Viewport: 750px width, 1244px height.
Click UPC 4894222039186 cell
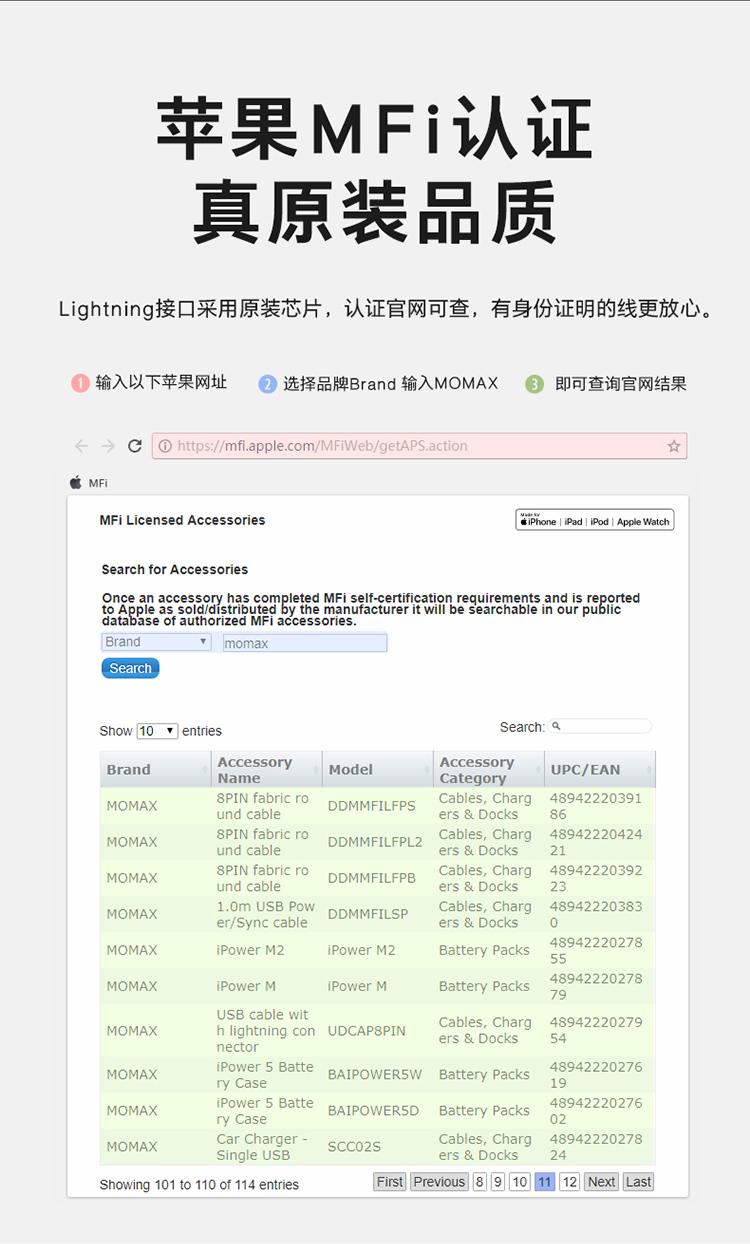596,806
